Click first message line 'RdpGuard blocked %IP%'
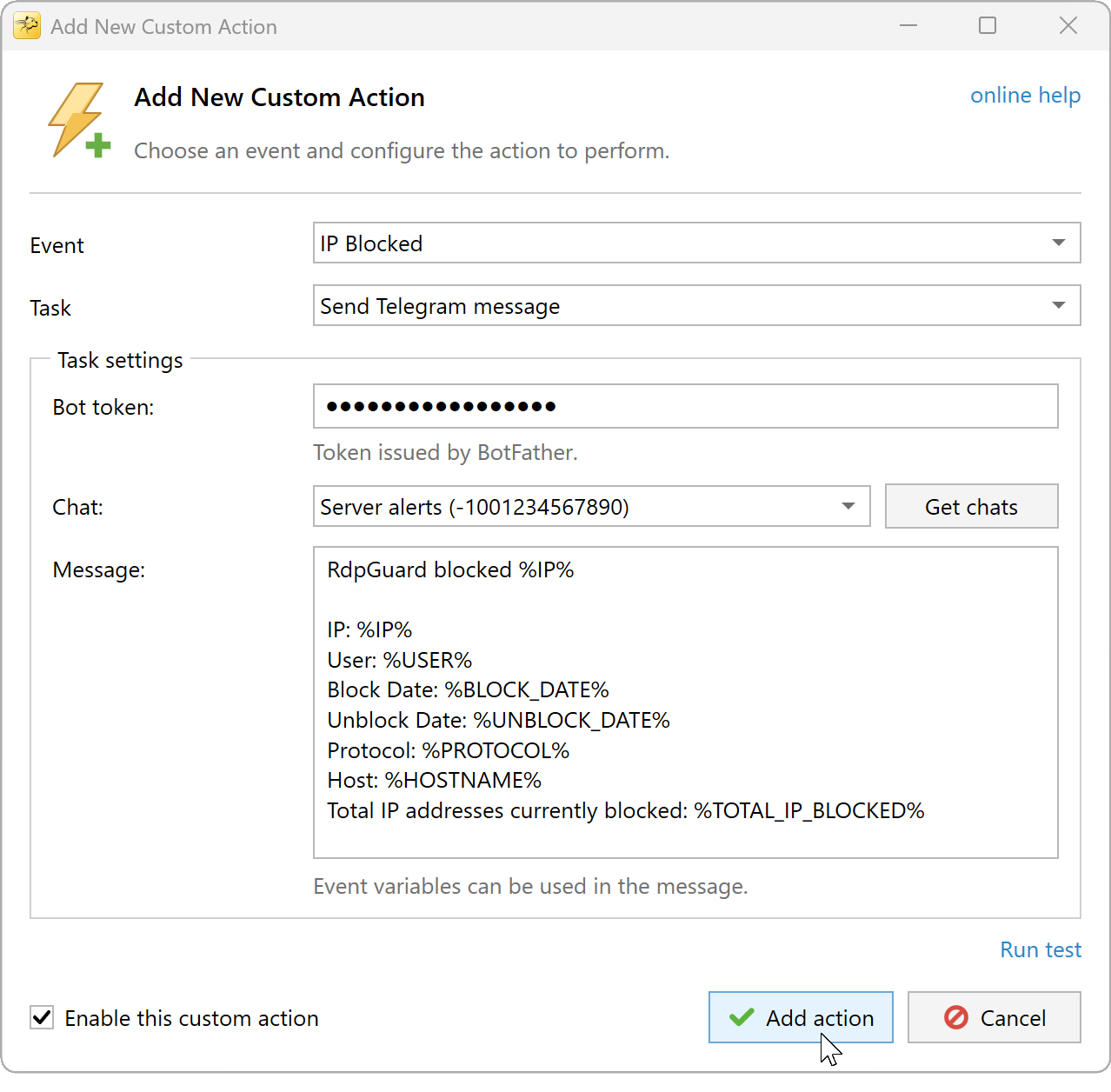Viewport: 1111px width, 1092px height. (450, 569)
